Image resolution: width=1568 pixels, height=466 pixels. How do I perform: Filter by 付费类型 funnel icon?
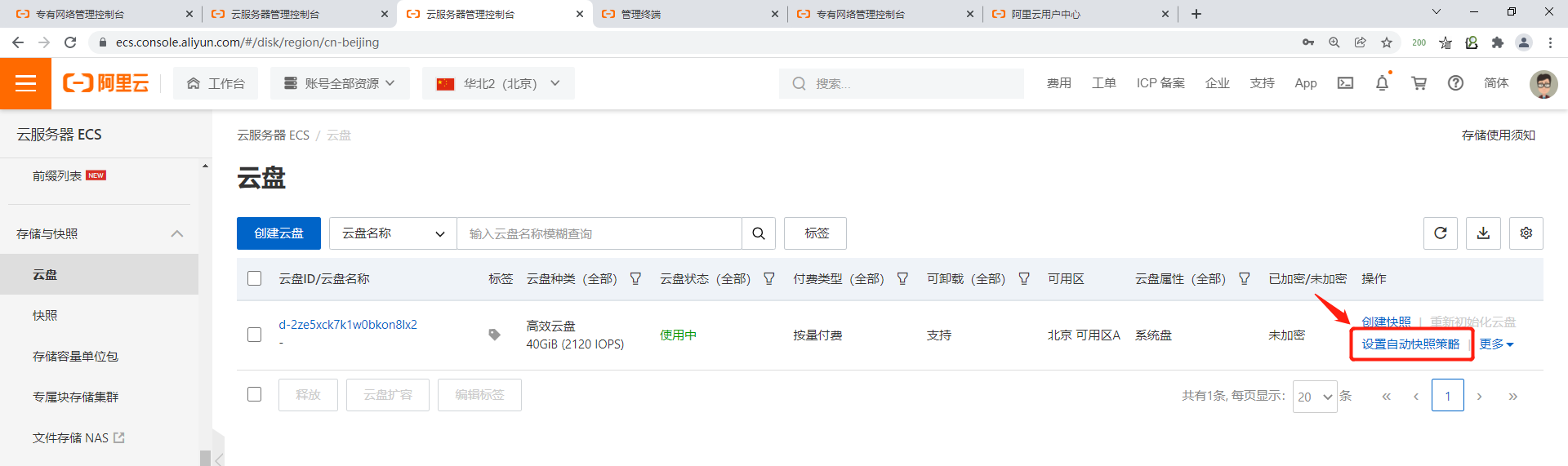[x=902, y=279]
